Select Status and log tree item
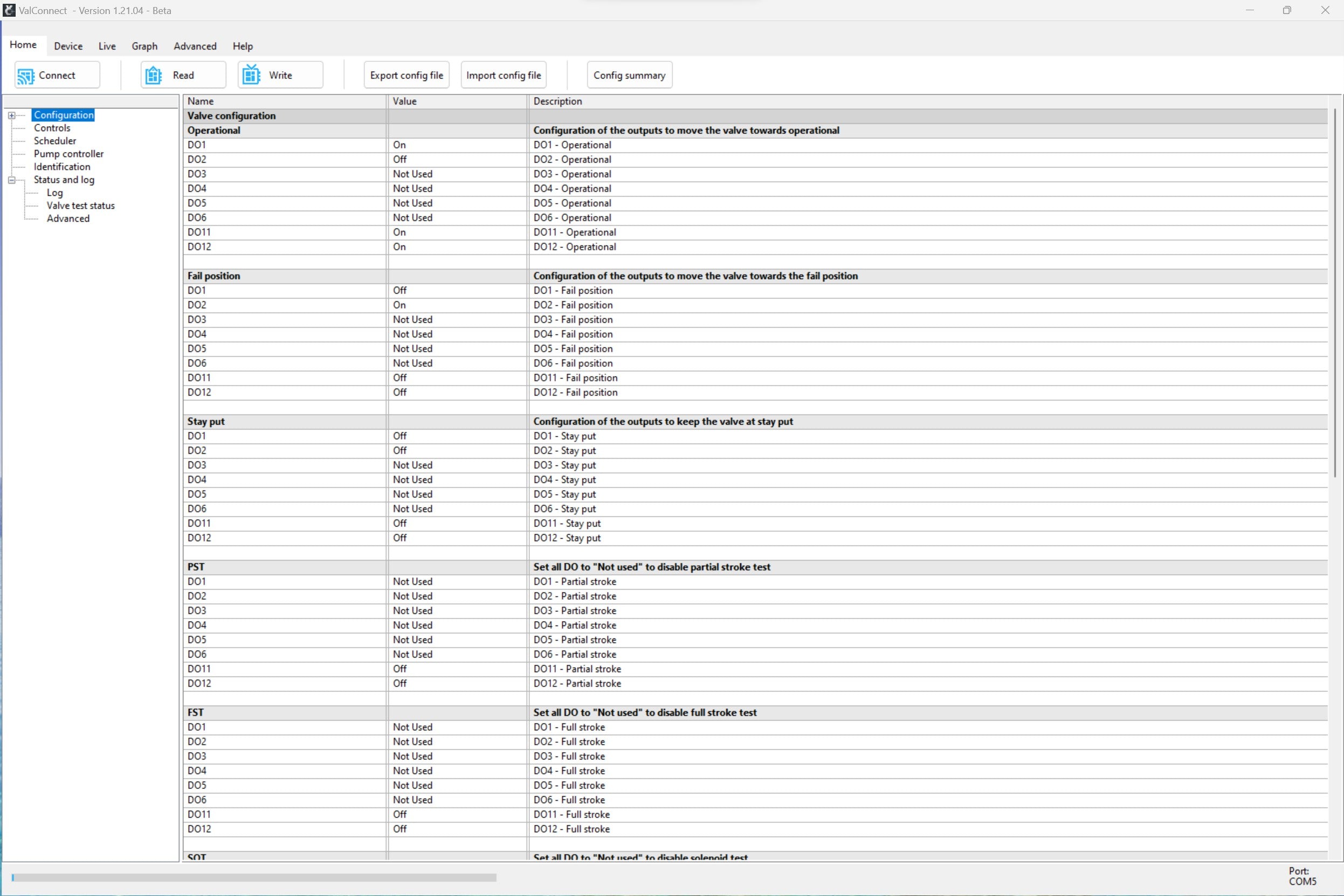The image size is (1344, 896). [x=64, y=180]
